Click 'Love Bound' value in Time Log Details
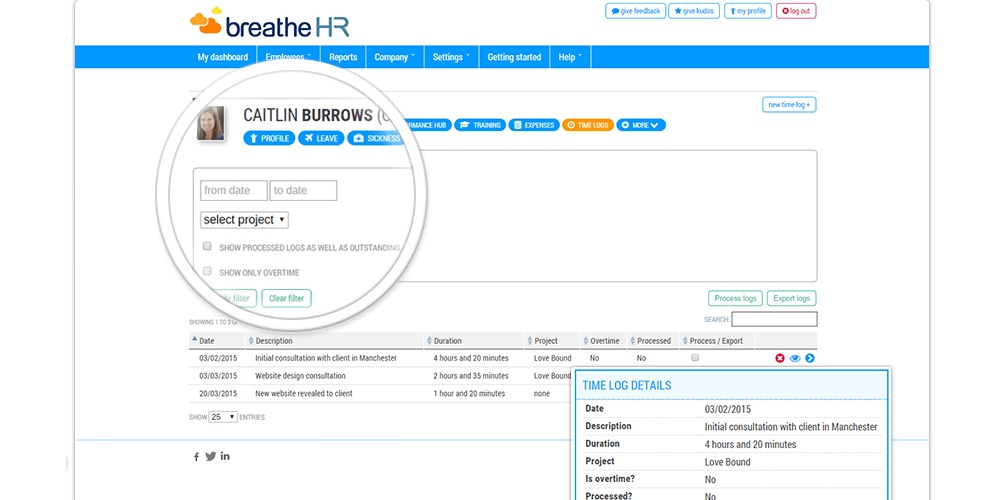Image resolution: width=1000 pixels, height=500 pixels. tap(728, 462)
